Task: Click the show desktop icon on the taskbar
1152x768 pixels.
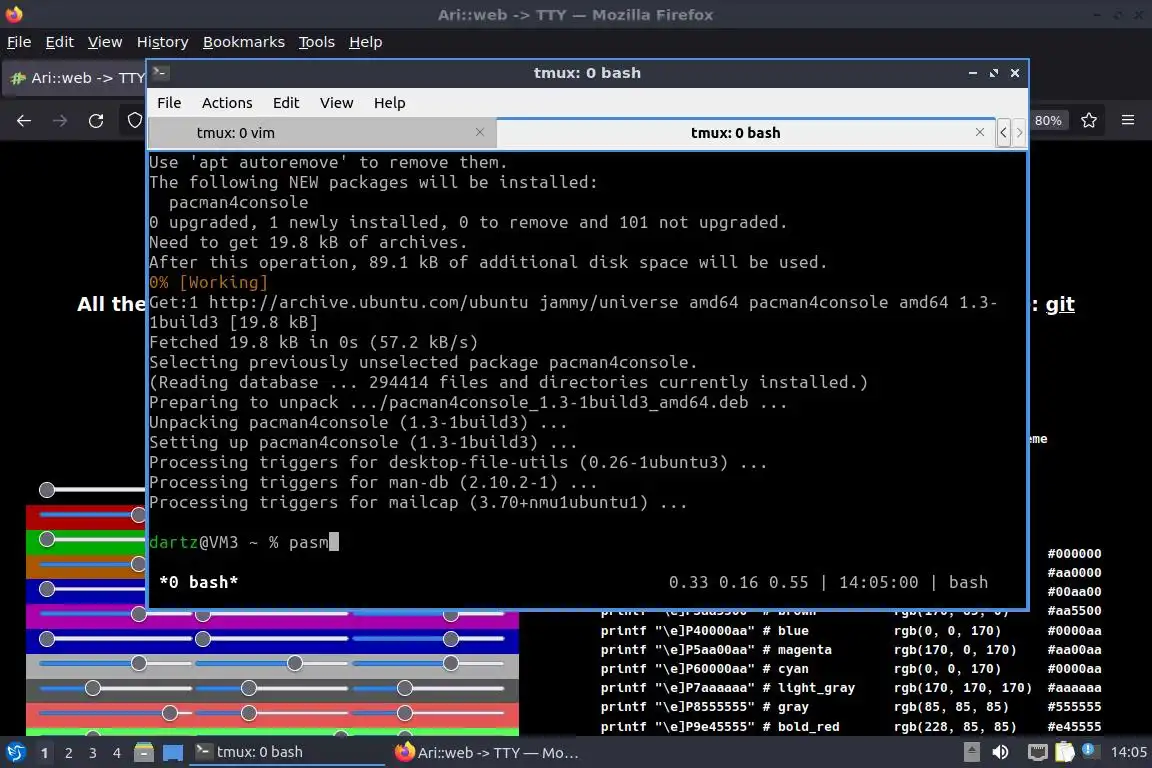Action: pyautogui.click(x=173, y=752)
